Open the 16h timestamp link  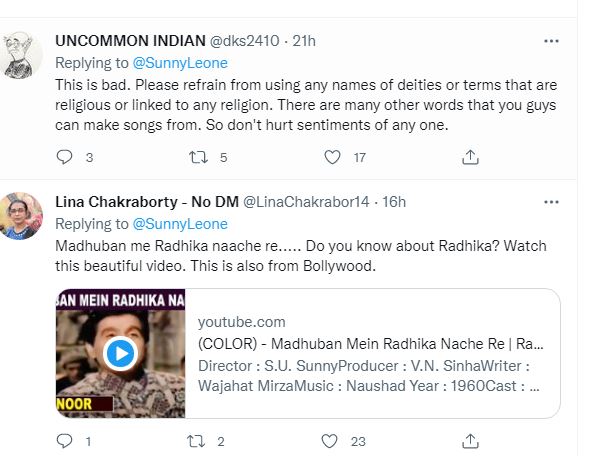pyautogui.click(x=394, y=202)
